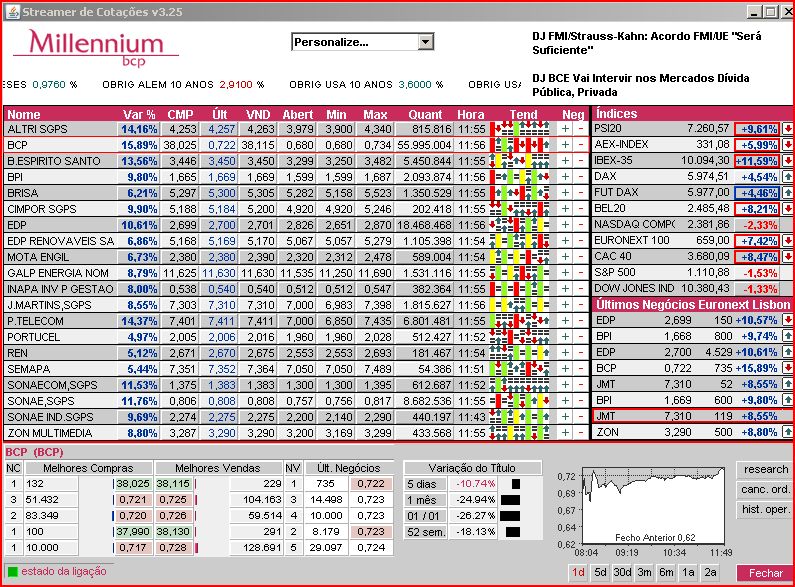Click the NASDAQ COMP index row
Viewport: 795px width, 587px height.
693,225
